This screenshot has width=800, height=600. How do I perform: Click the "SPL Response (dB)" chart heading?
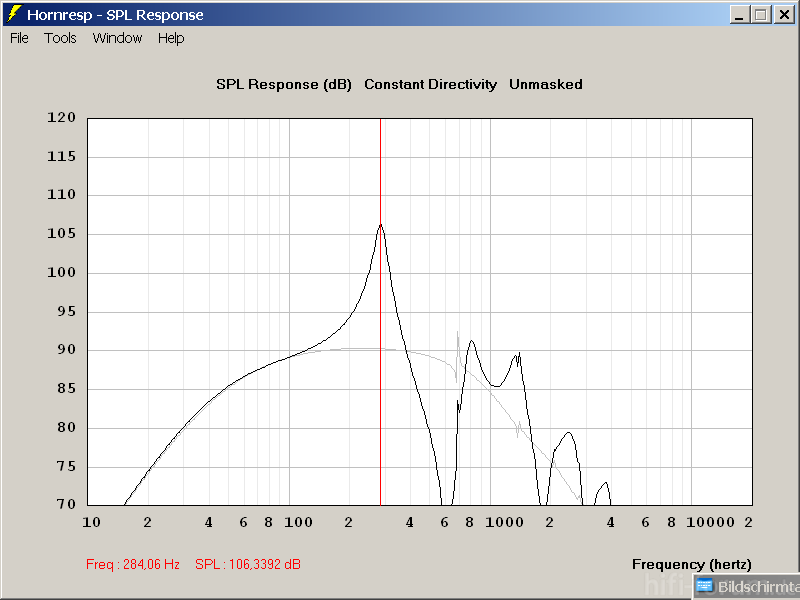[284, 85]
